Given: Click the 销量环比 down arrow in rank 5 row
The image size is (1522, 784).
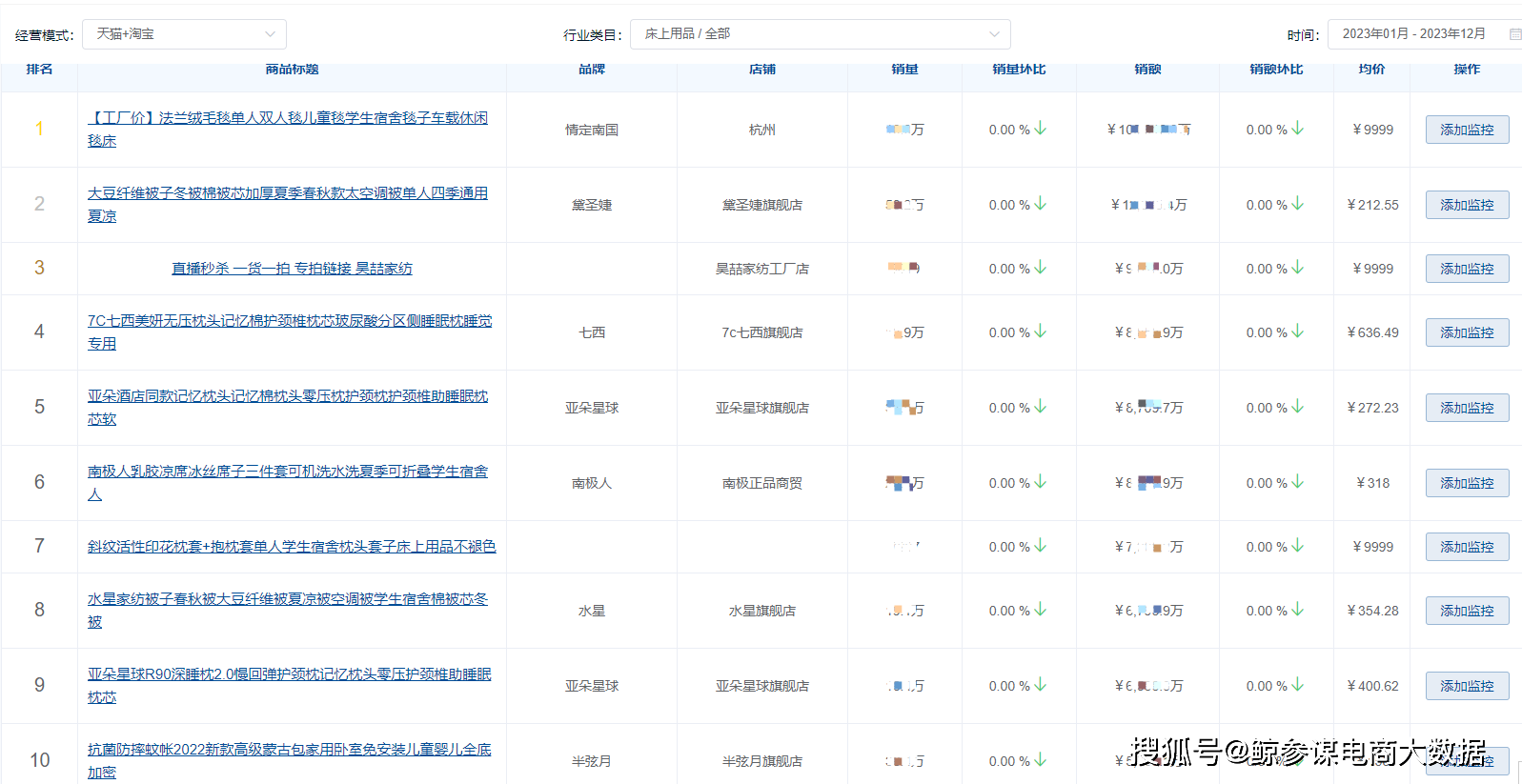Looking at the screenshot, I should coord(1041,407).
